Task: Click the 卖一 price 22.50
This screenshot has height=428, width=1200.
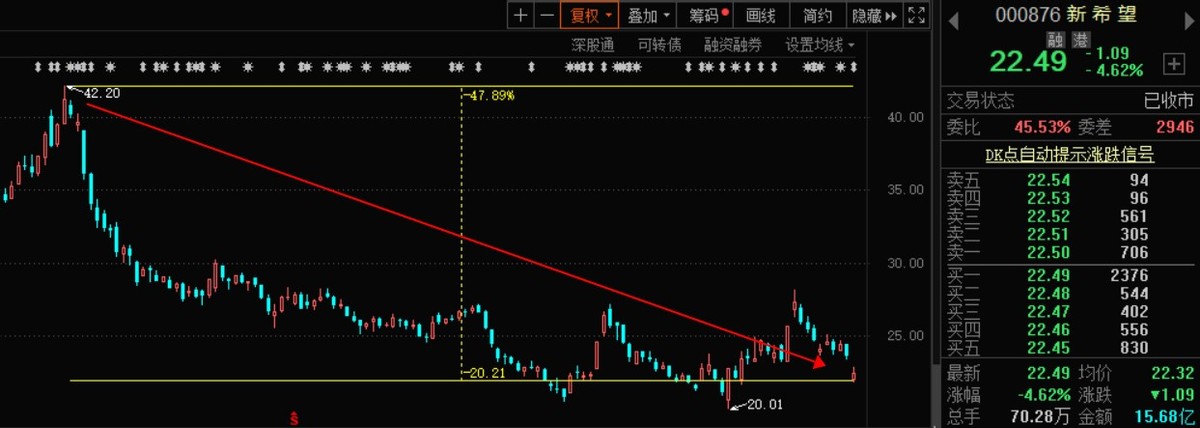Action: tap(1049, 251)
